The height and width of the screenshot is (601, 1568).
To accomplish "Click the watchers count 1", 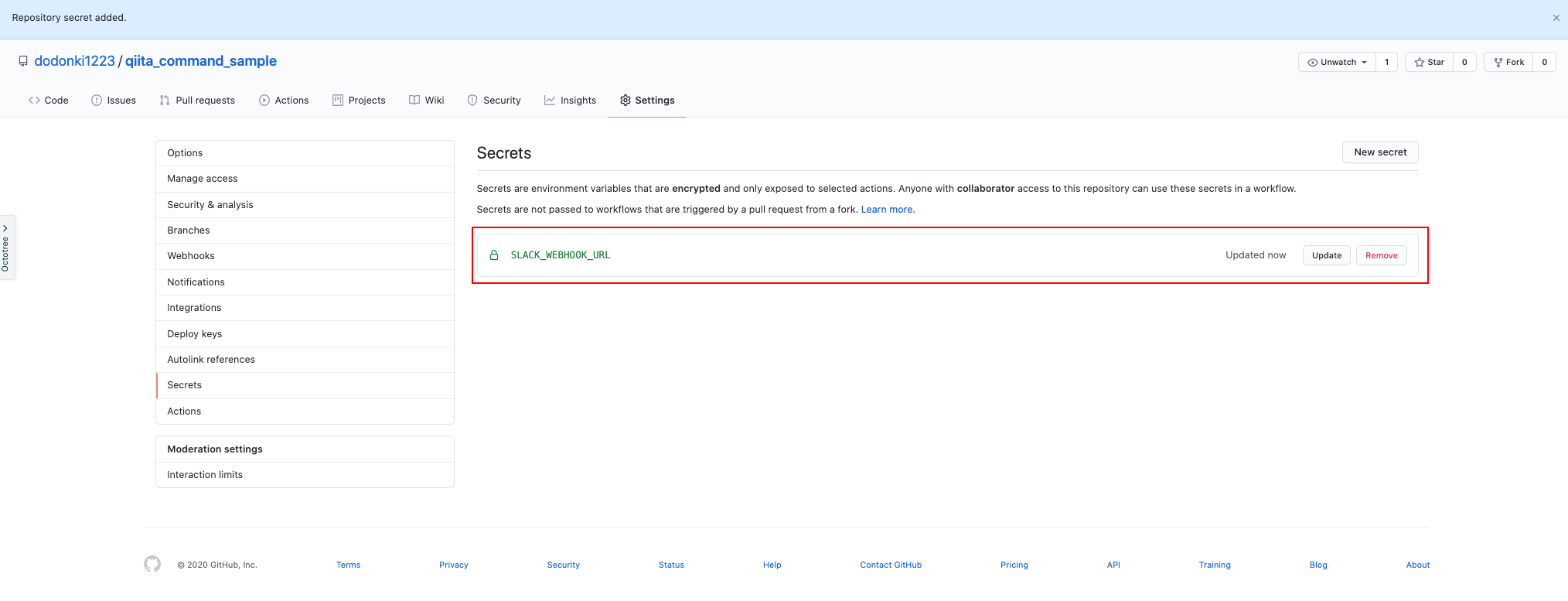I will tap(1386, 62).
